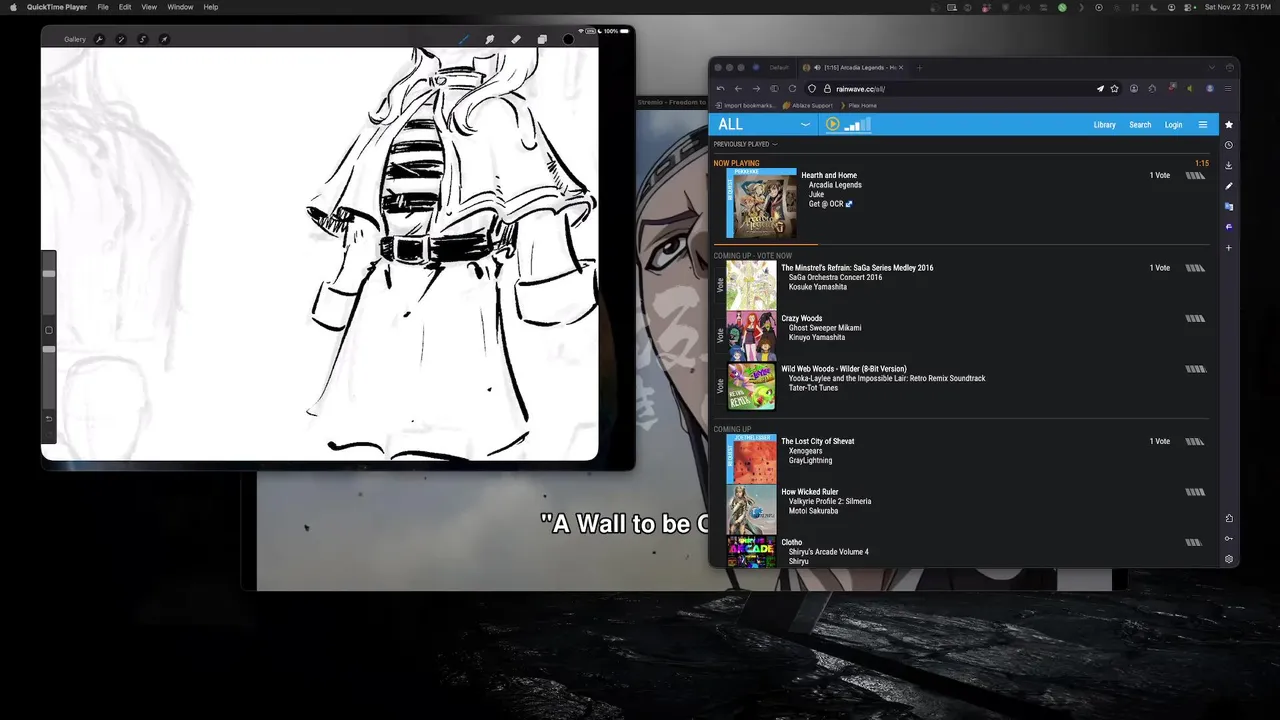
Task: Adjust Procreate brush opacity slider handle
Action: tap(49, 349)
